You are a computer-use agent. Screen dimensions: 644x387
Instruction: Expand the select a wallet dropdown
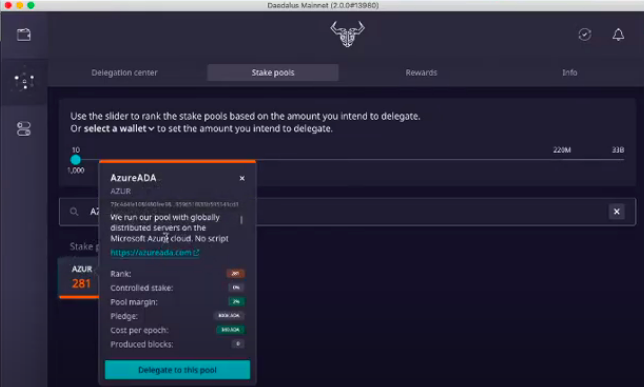(x=119, y=129)
